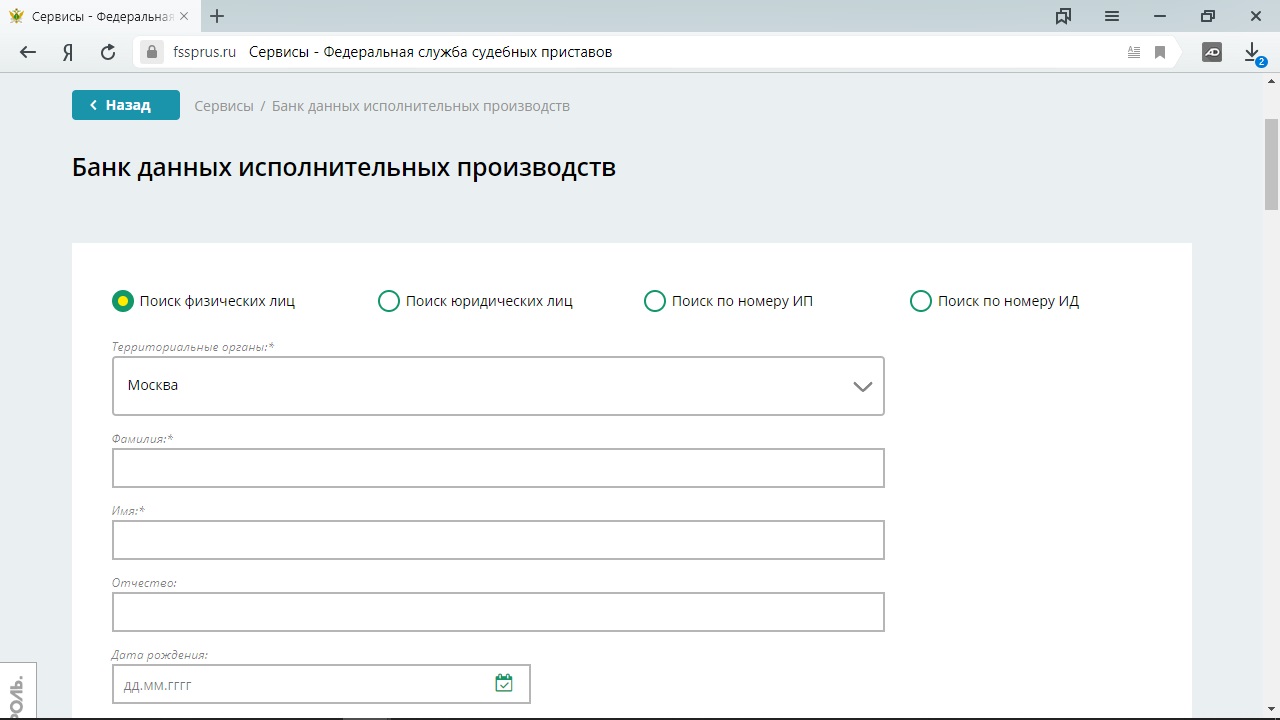Viewport: 1280px width, 720px height.
Task: Restore down the browser window
Action: 1208,16
